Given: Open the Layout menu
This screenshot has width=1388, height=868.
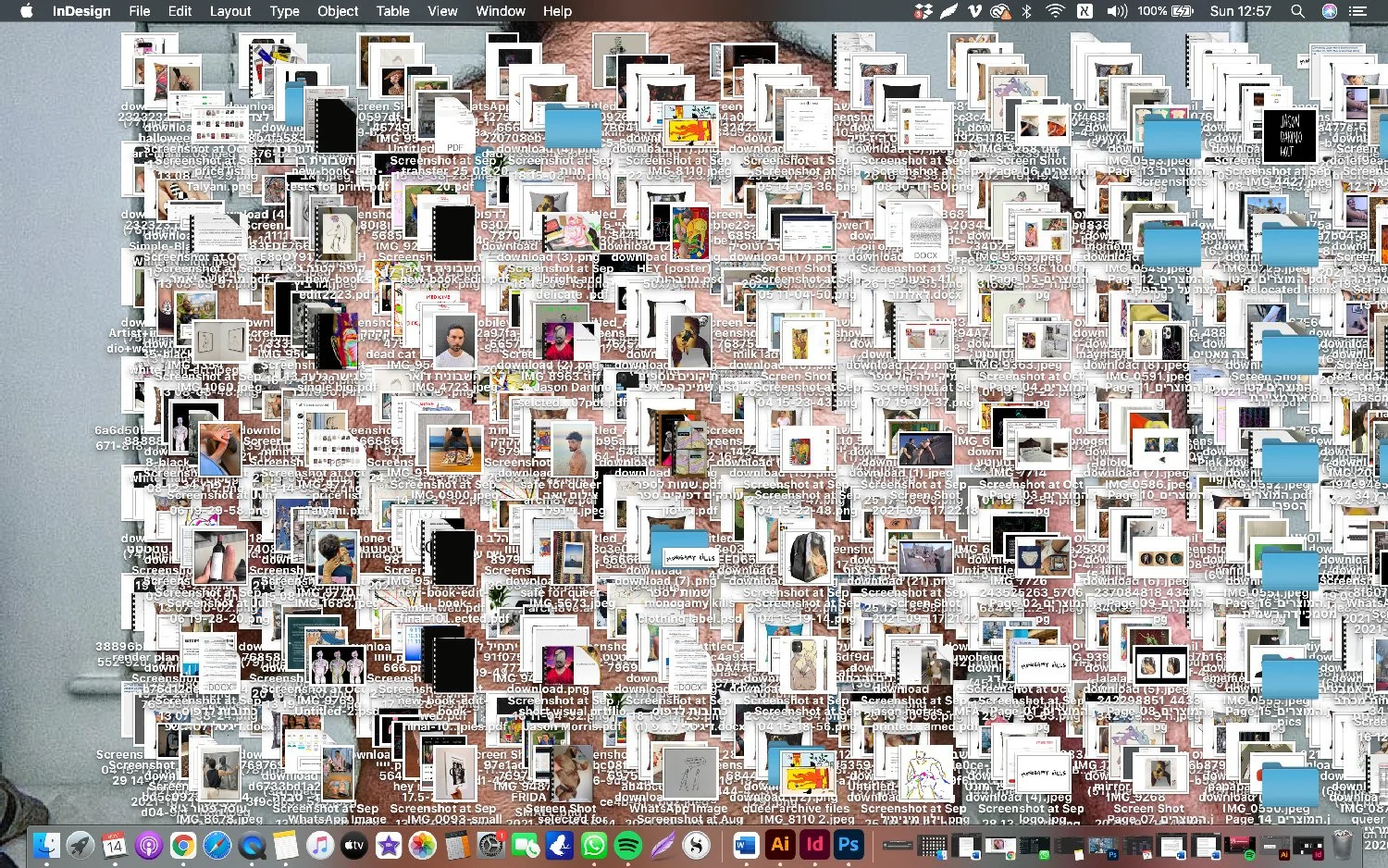Looking at the screenshot, I should click(x=230, y=11).
